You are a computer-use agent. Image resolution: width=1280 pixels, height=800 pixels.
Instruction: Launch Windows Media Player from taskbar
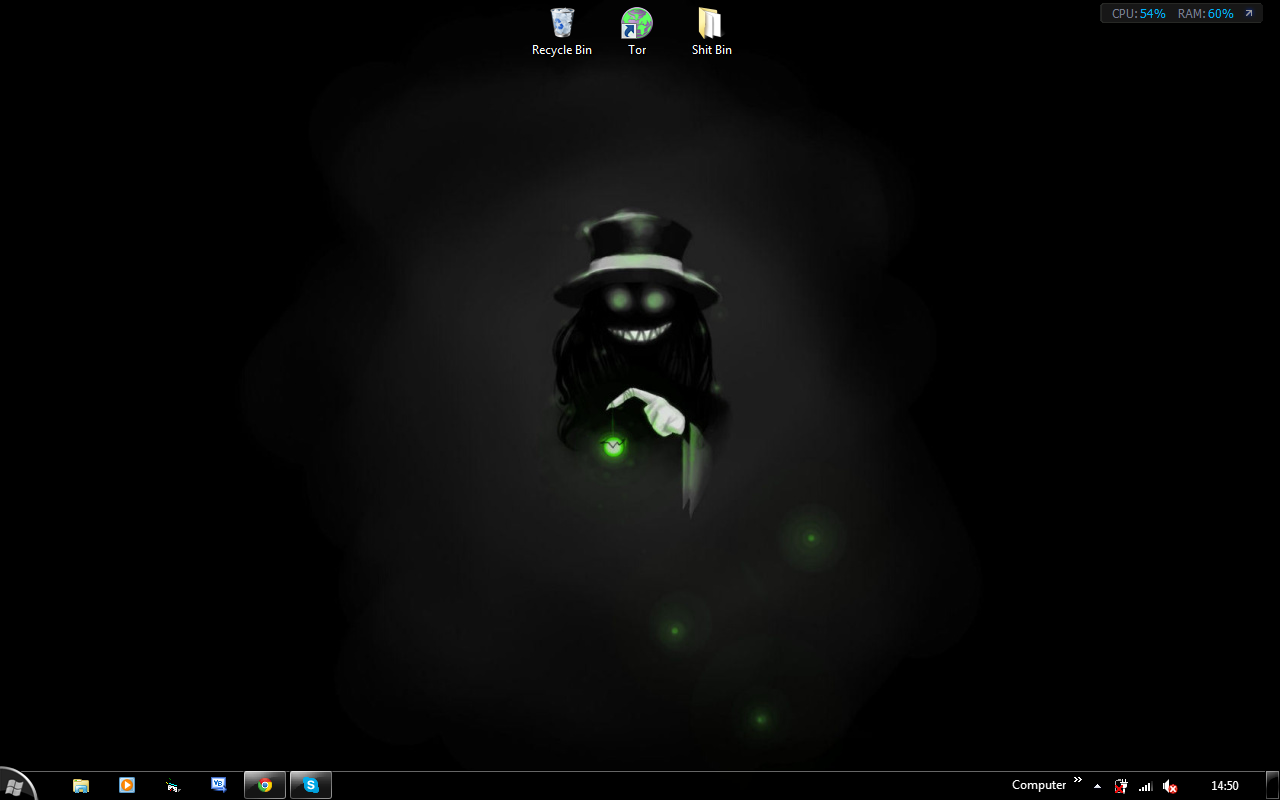click(127, 786)
